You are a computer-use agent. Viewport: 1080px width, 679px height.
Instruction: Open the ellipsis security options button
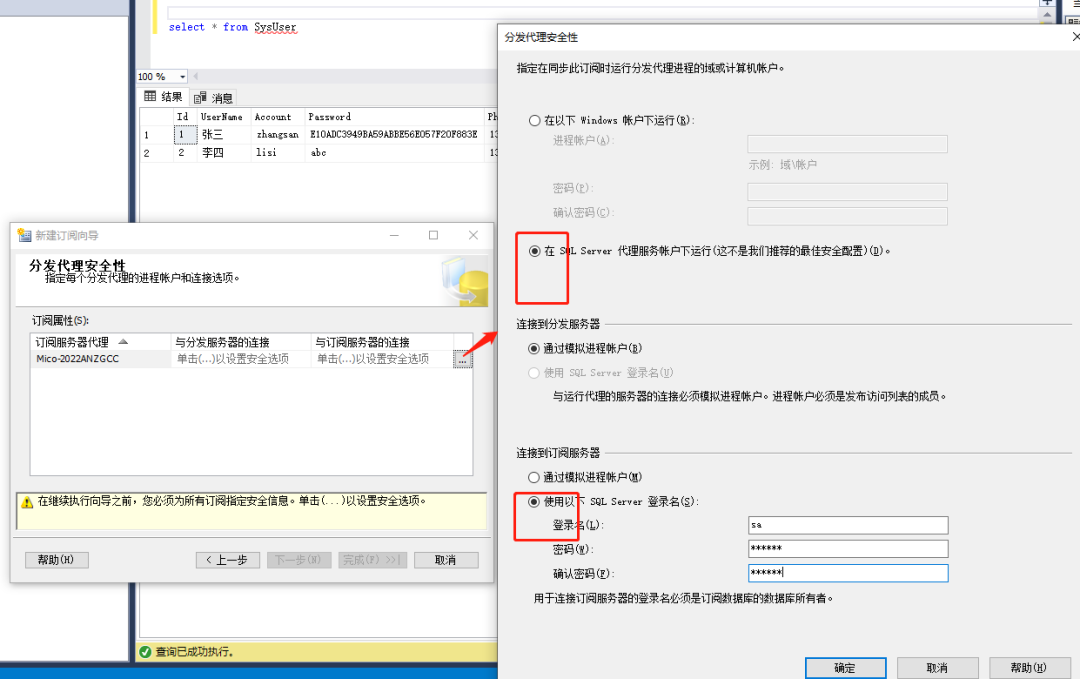(x=463, y=359)
